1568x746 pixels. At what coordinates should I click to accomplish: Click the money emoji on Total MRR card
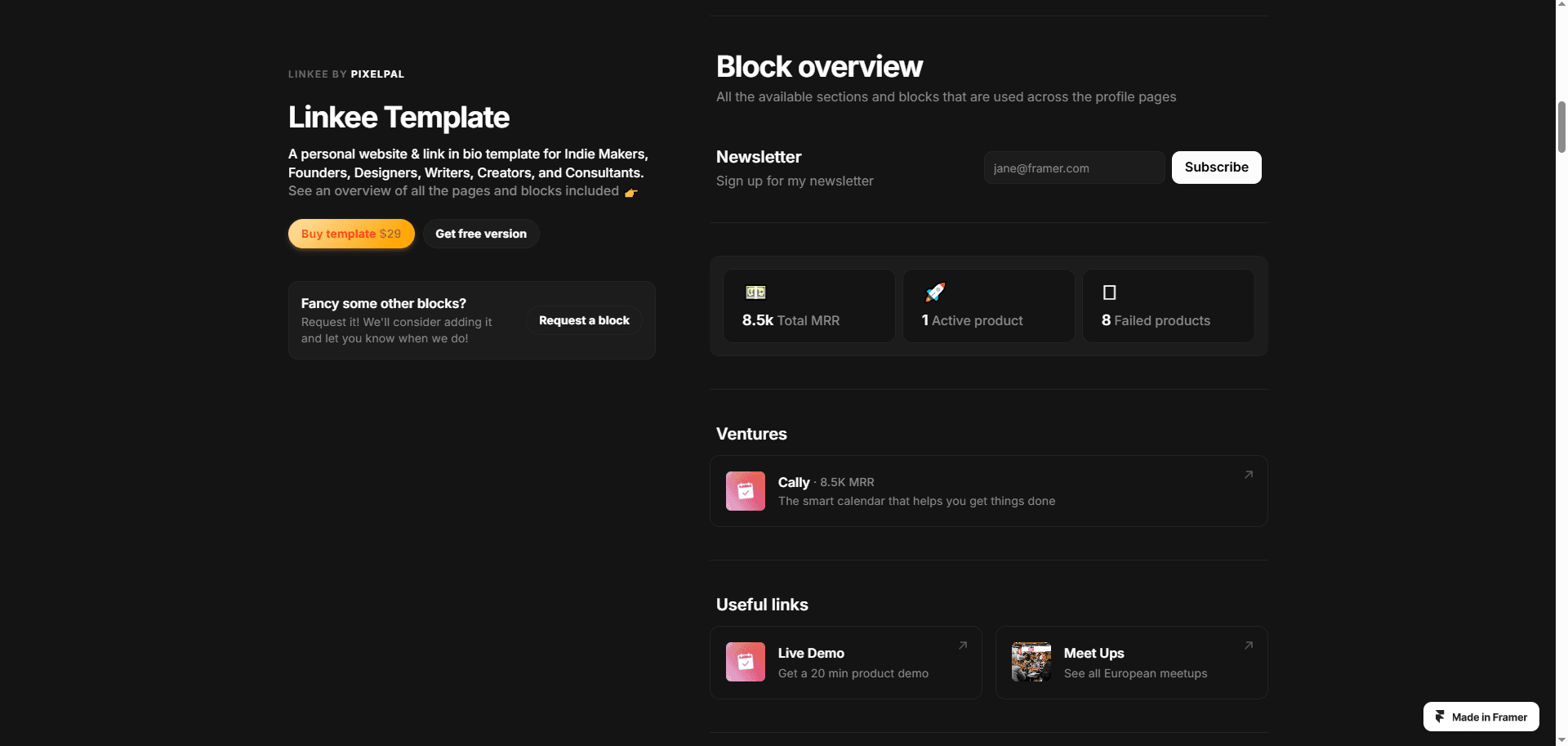[x=755, y=293]
